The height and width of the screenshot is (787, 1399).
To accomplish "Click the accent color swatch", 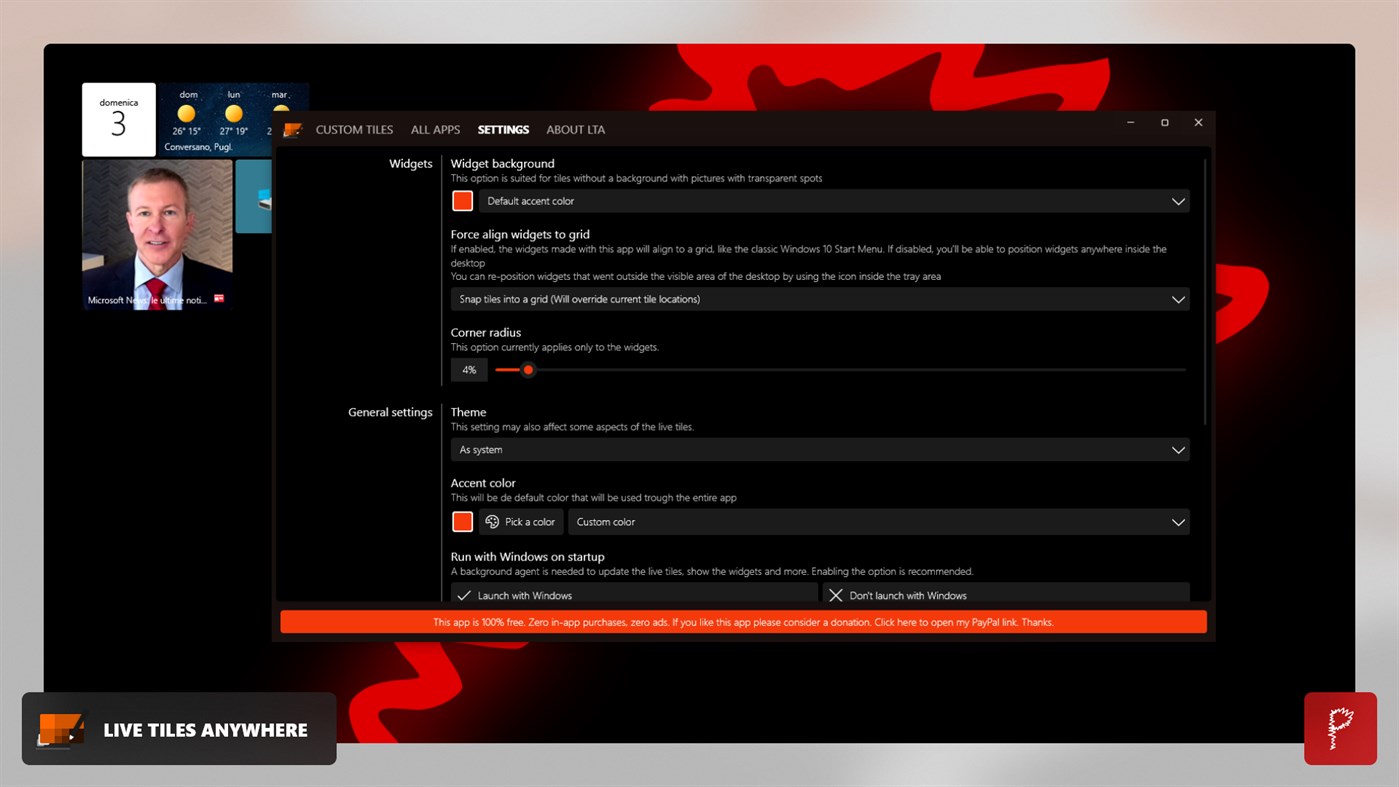I will pos(462,521).
